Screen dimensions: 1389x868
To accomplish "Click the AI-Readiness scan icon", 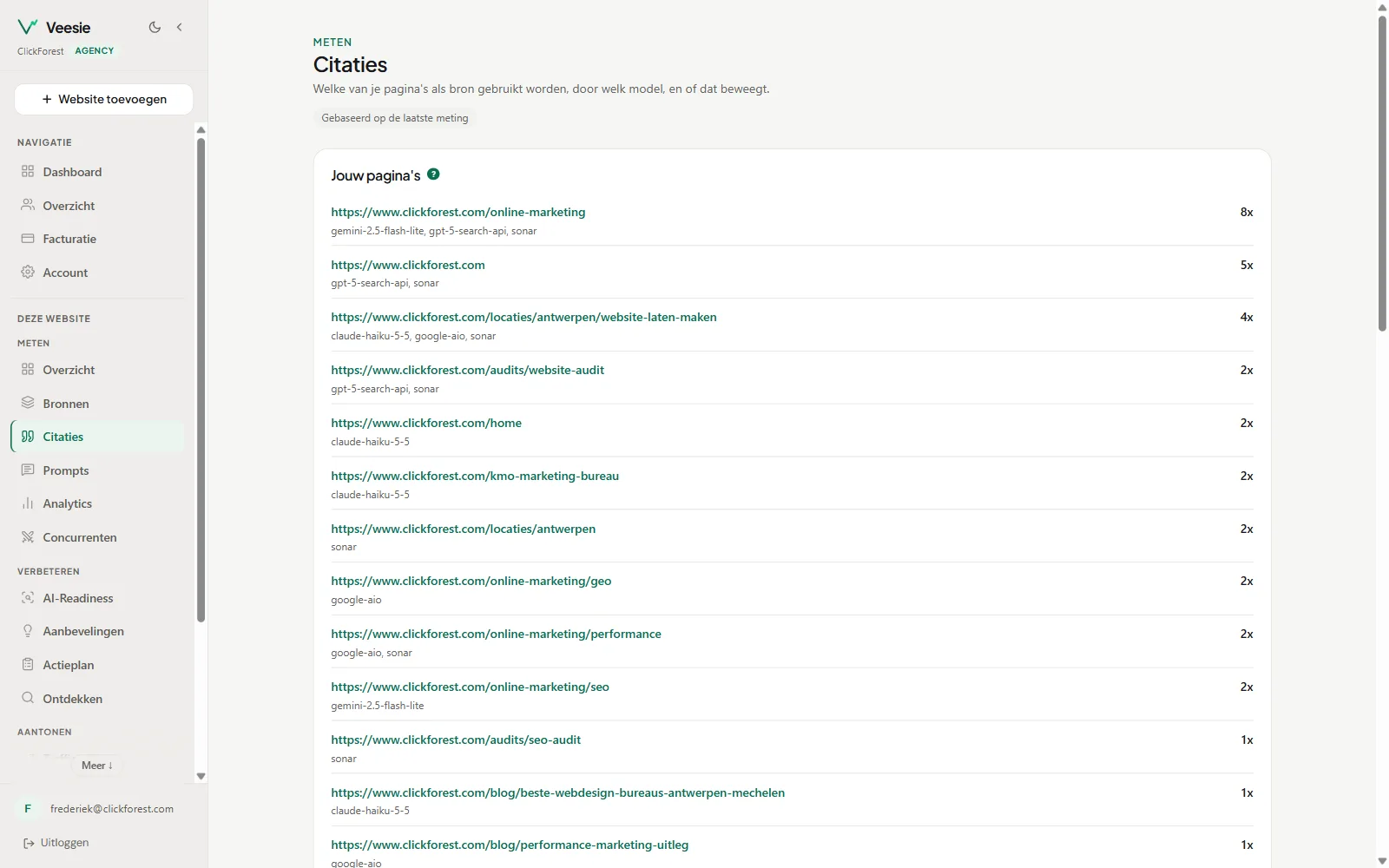I will point(28,598).
